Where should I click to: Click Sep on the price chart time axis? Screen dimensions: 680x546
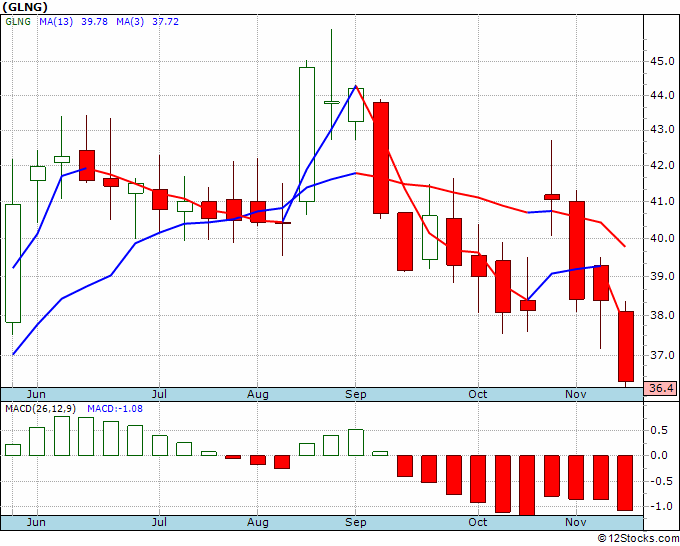coord(356,394)
